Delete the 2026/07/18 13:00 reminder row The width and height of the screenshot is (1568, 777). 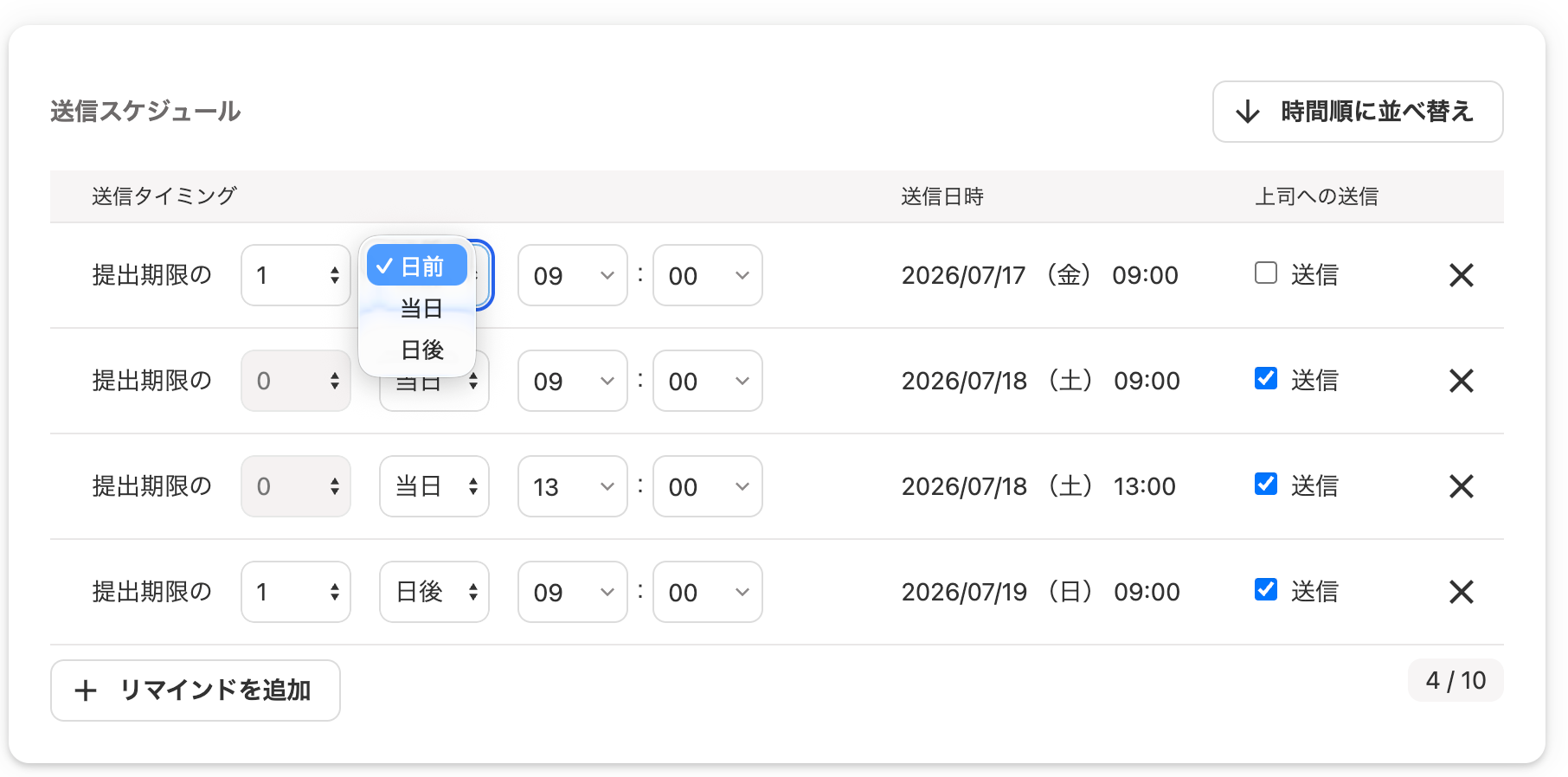(1462, 486)
